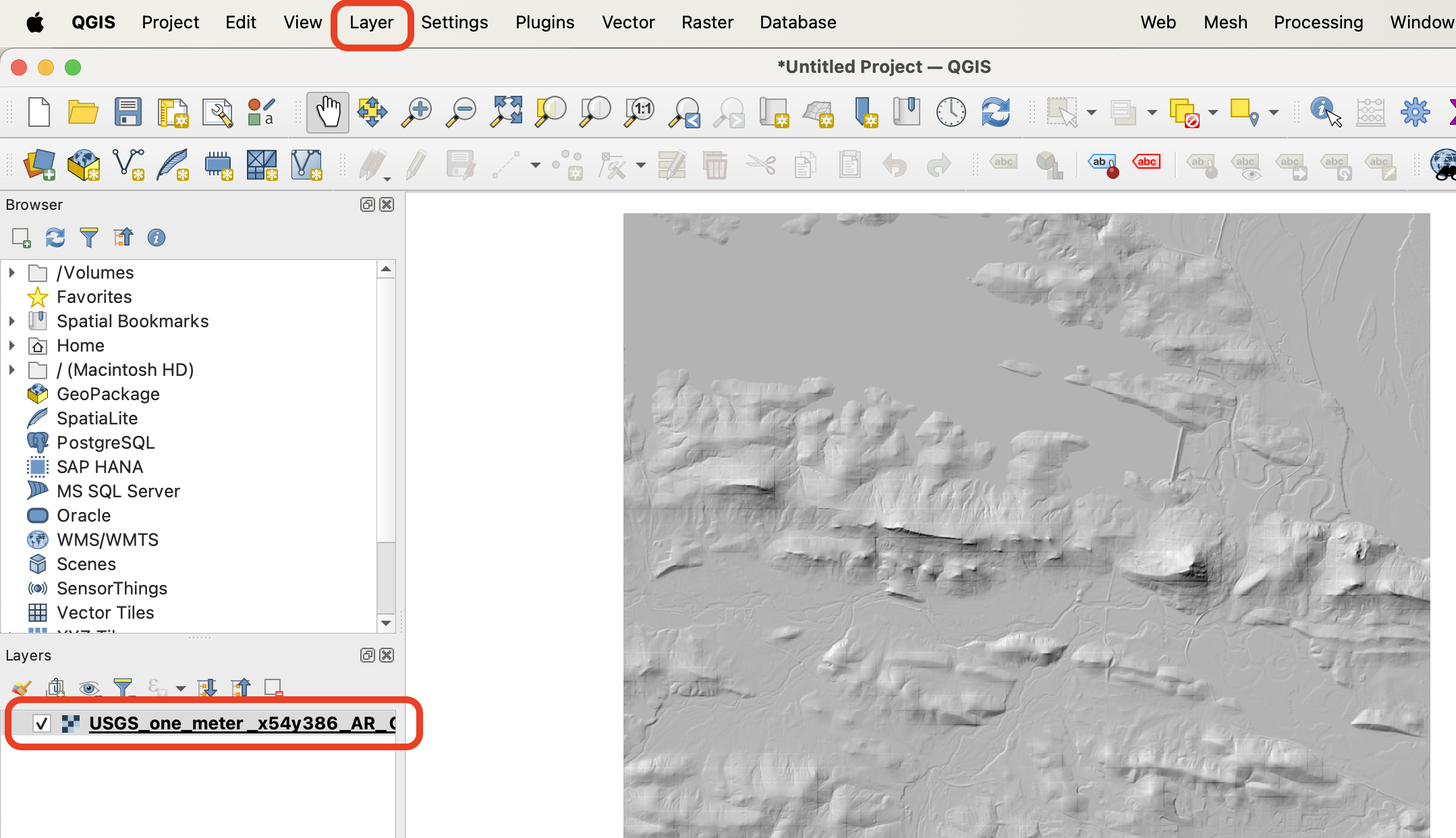Click the Pan Map tool icon
This screenshot has height=838, width=1456.
tap(327, 112)
